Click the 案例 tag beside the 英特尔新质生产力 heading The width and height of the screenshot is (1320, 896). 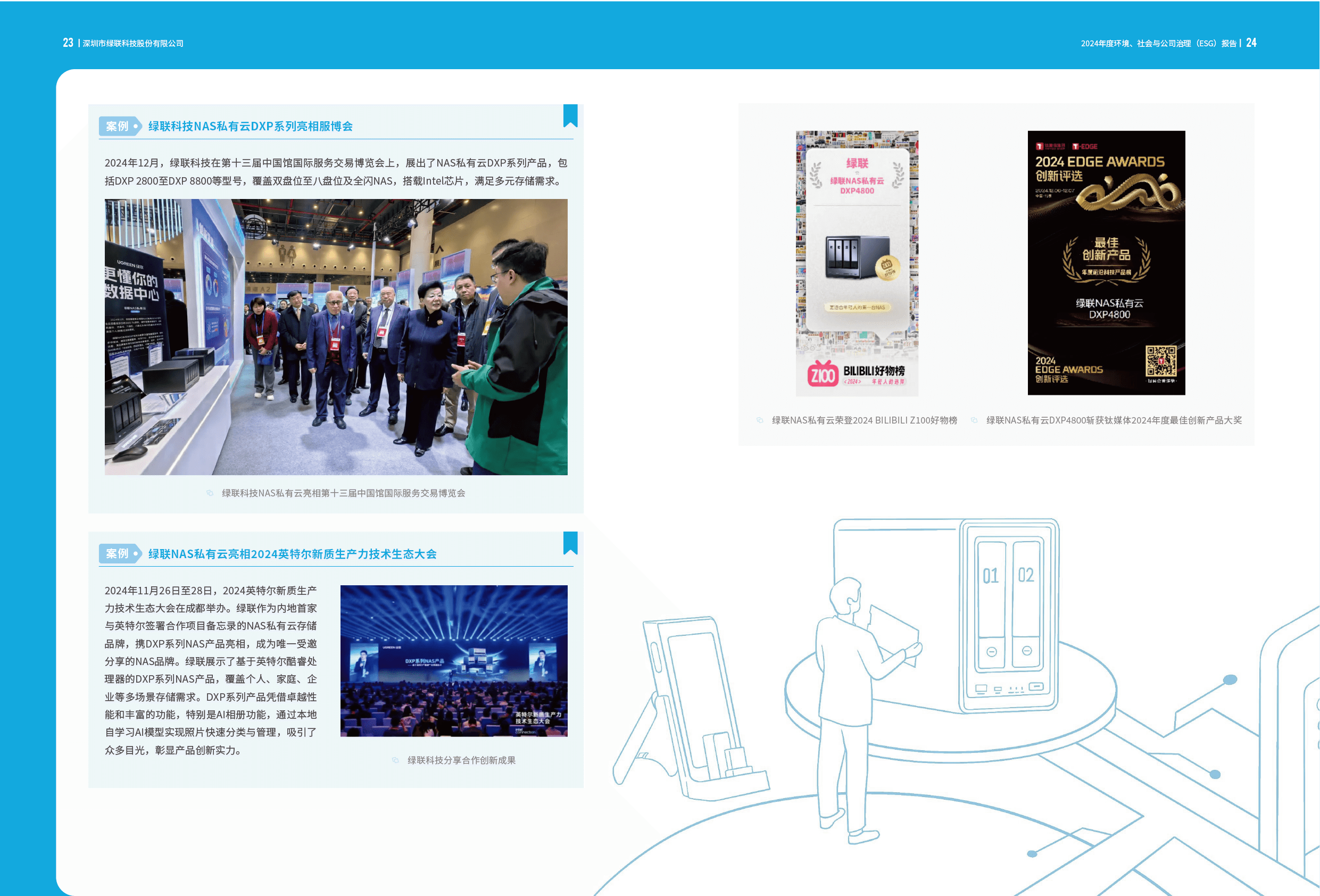[x=119, y=553]
